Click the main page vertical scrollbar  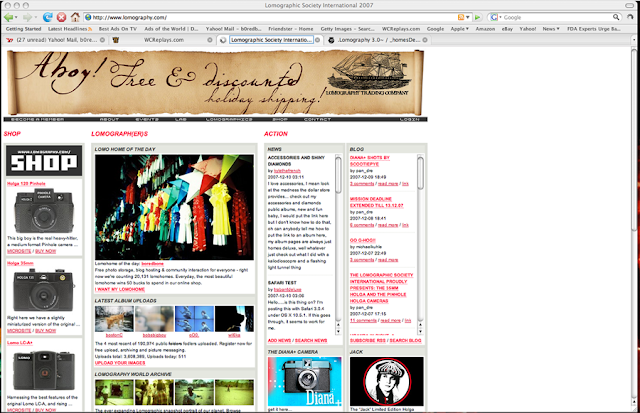point(634,139)
